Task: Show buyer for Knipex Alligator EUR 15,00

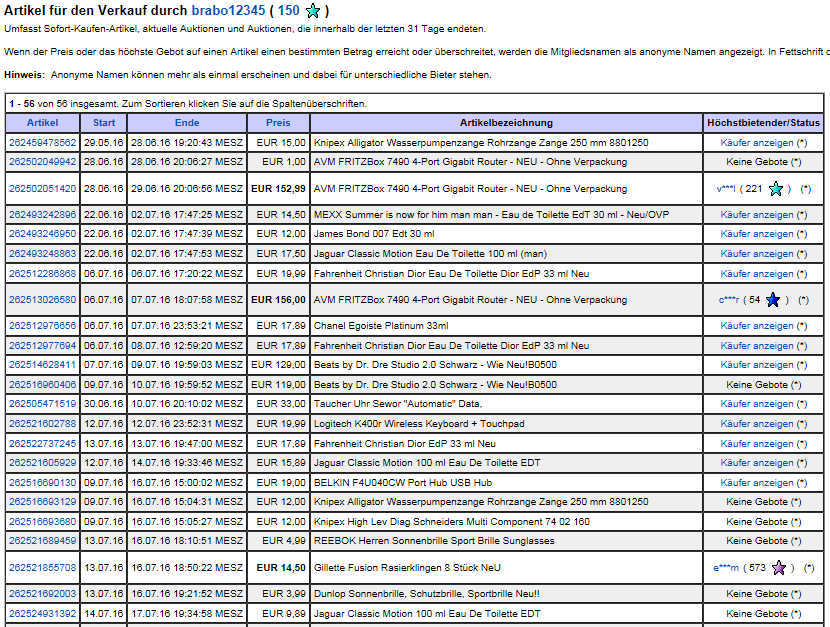Action: tap(757, 143)
